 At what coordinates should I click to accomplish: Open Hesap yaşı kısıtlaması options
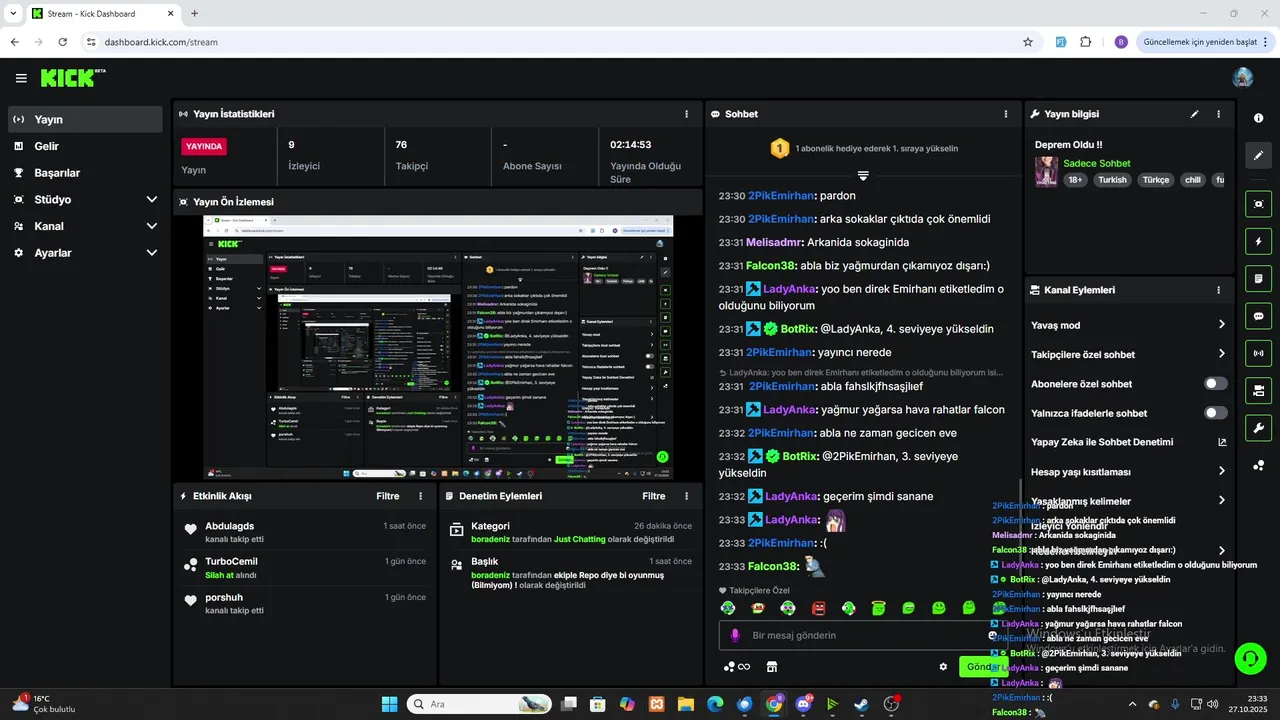click(1128, 471)
